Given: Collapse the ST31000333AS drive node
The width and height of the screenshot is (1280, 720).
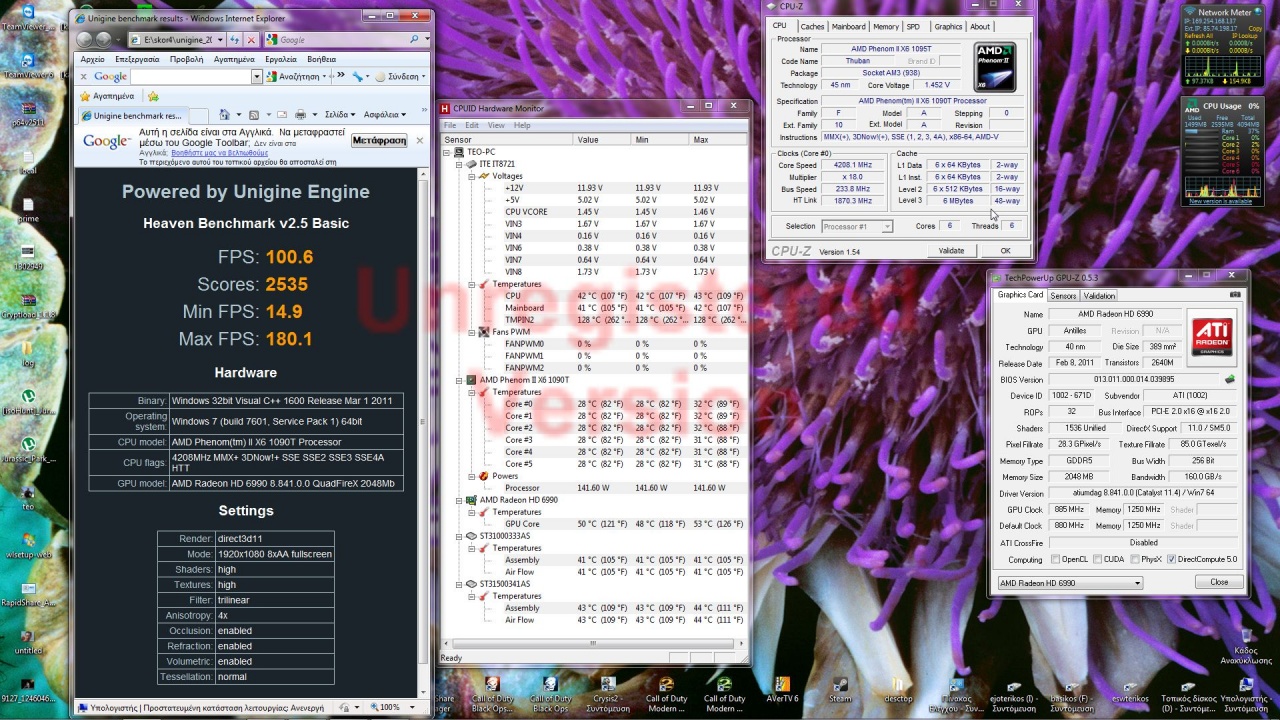Looking at the screenshot, I should click(459, 536).
